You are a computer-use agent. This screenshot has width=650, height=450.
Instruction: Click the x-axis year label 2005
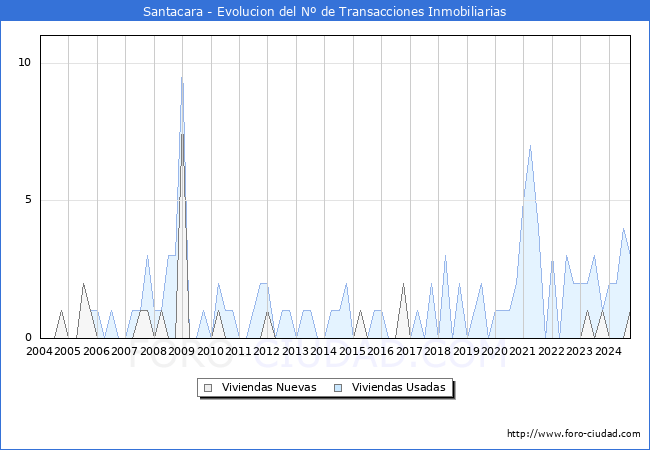[x=68, y=351]
